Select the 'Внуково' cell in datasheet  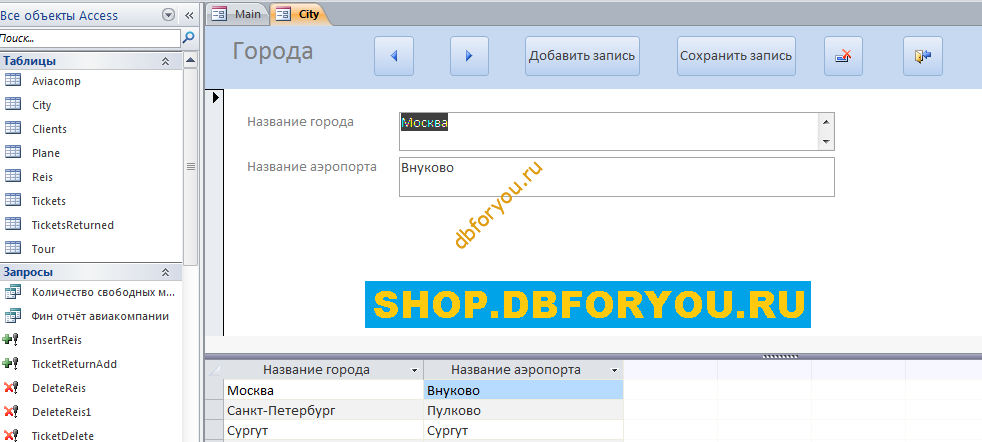coord(524,391)
